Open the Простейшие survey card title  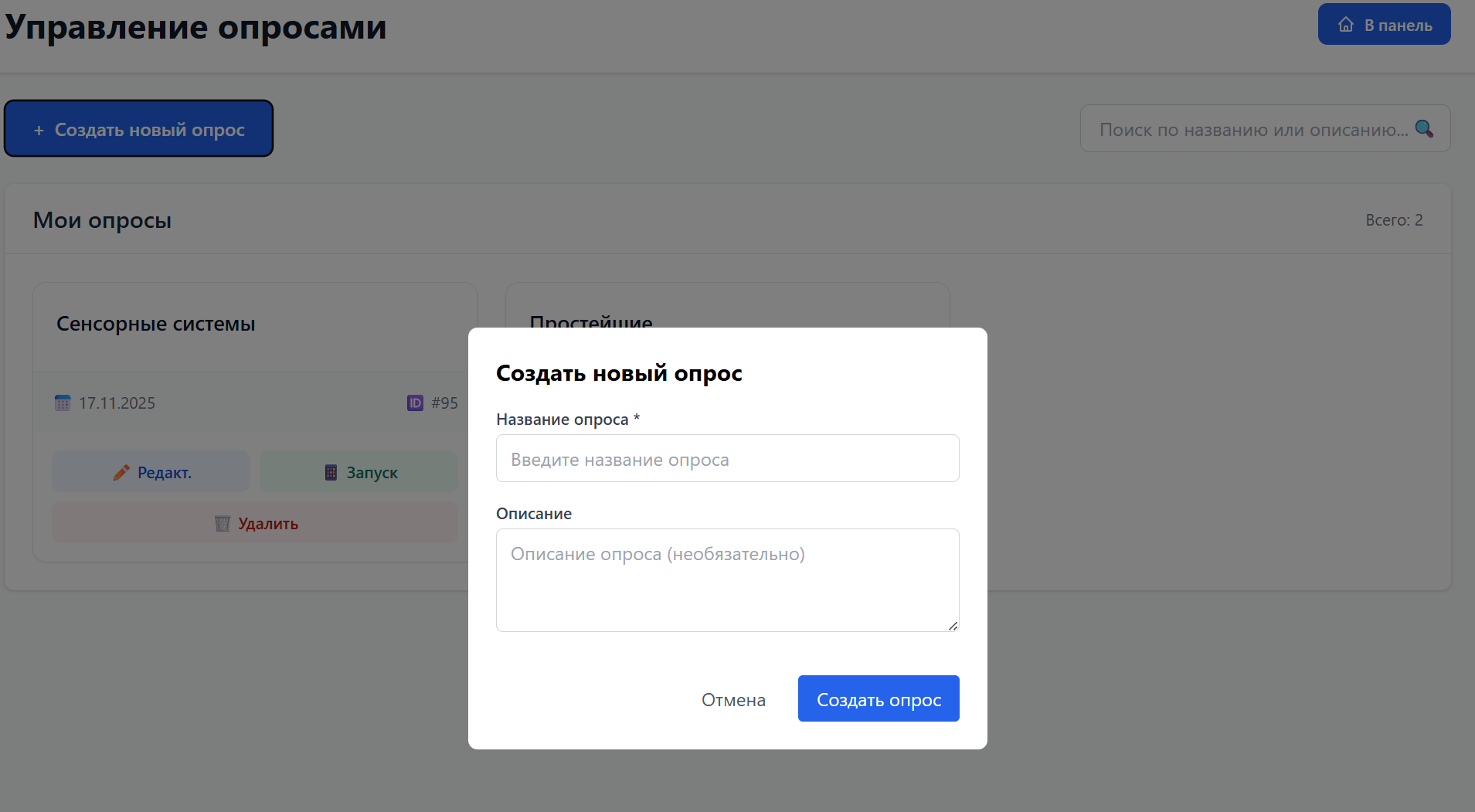[x=591, y=321]
